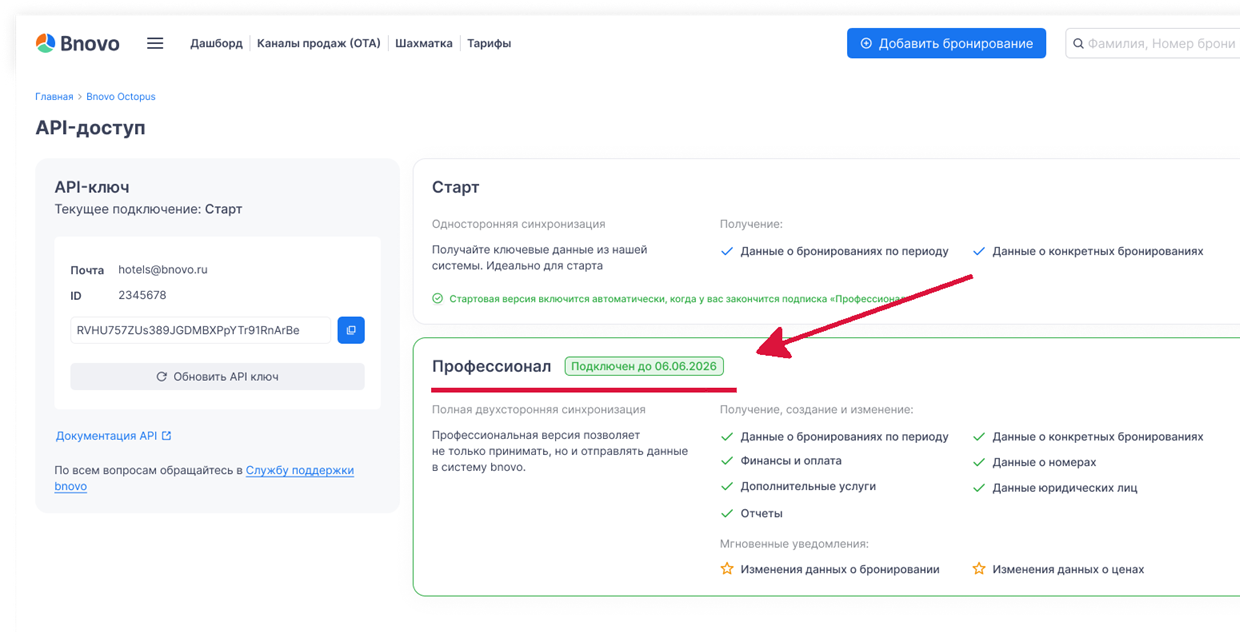Click the API key text field
Viewport: 1240px width, 632px height.
coord(200,330)
